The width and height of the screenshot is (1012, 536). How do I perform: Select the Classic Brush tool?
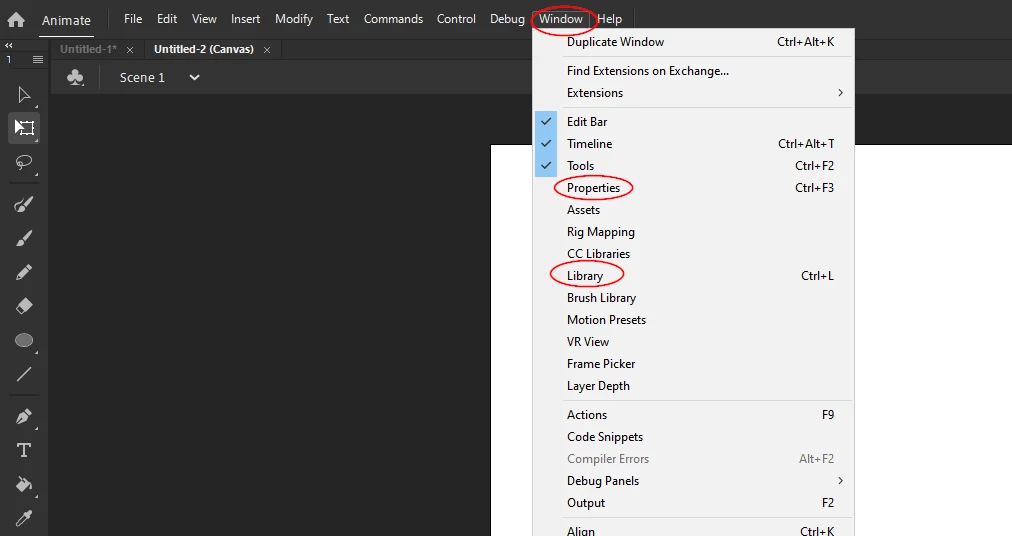(24, 238)
